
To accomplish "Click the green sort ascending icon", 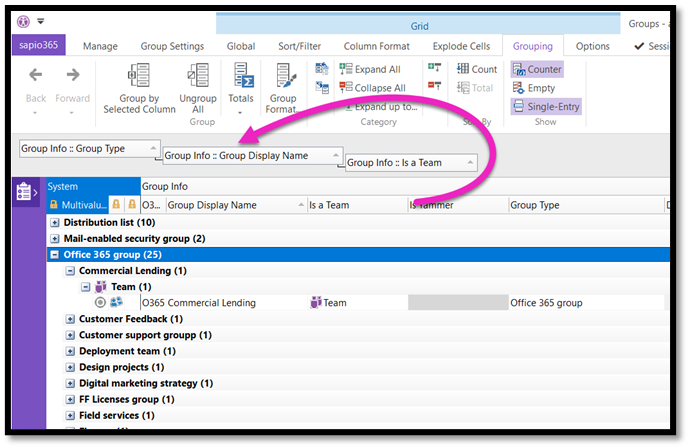I will tap(434, 67).
